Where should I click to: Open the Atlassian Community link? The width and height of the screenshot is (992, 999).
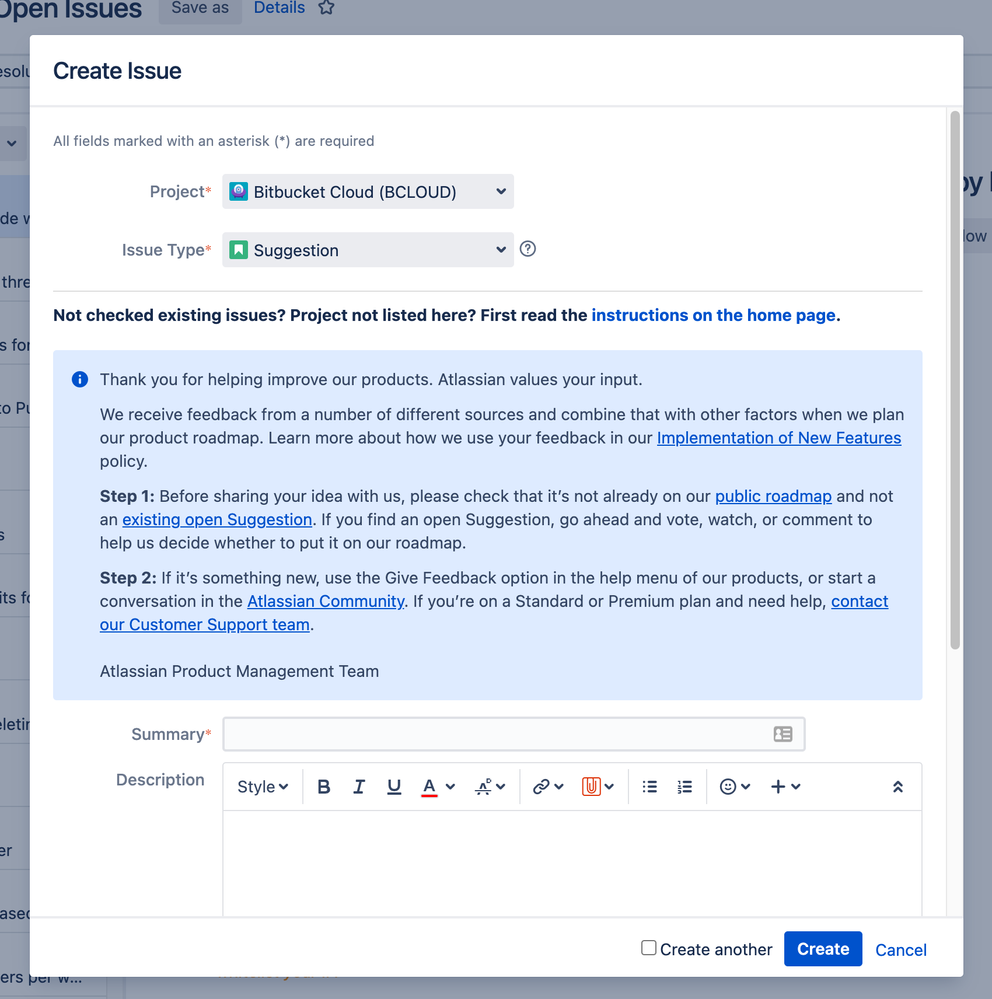point(326,601)
